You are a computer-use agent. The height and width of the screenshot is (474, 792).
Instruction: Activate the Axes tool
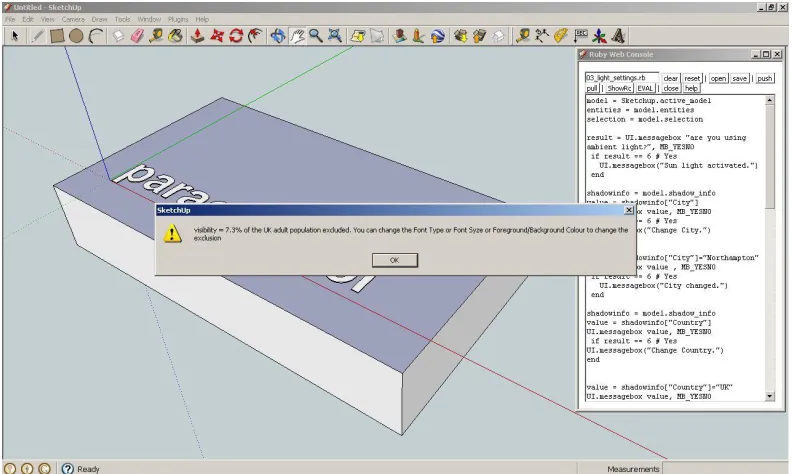click(600, 36)
